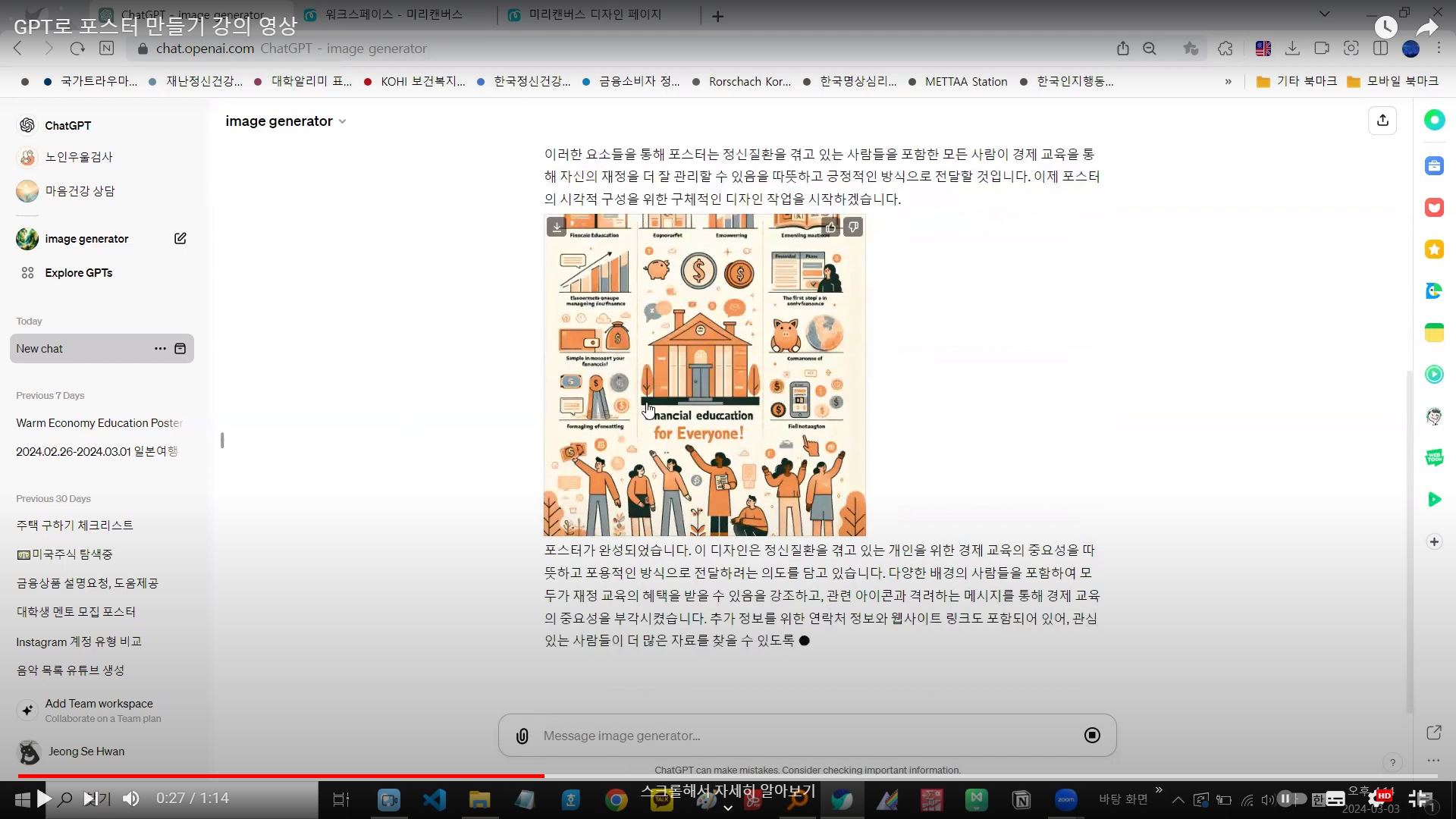
Task: Download the generated poster image
Action: [557, 227]
